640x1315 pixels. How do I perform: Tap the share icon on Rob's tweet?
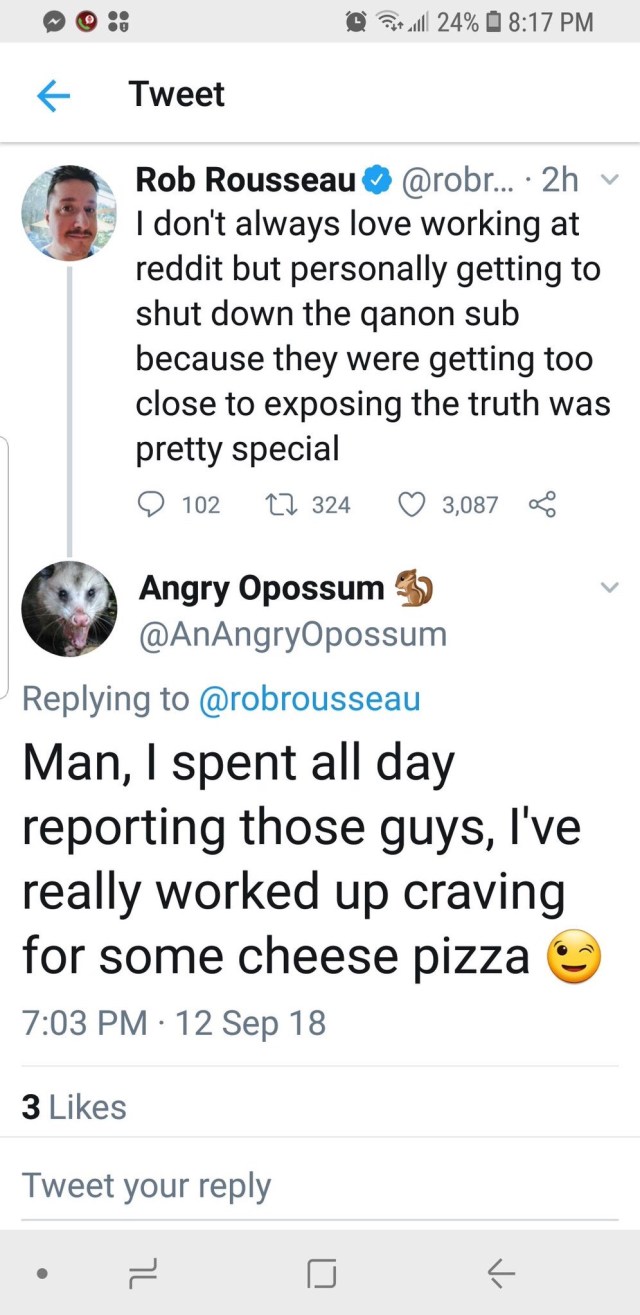tap(541, 505)
